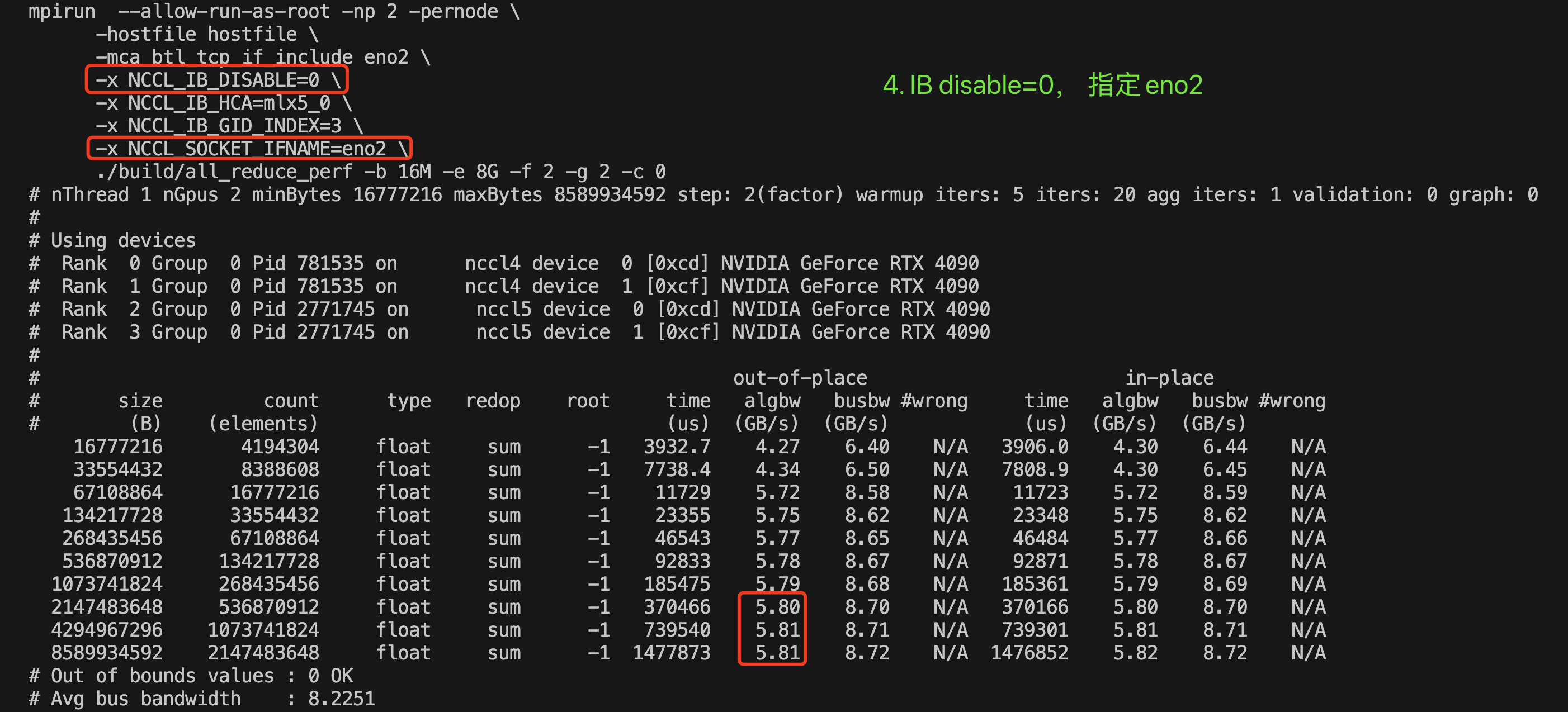
Task: Click the size value 8589934592 in last row
Action: click(106, 652)
